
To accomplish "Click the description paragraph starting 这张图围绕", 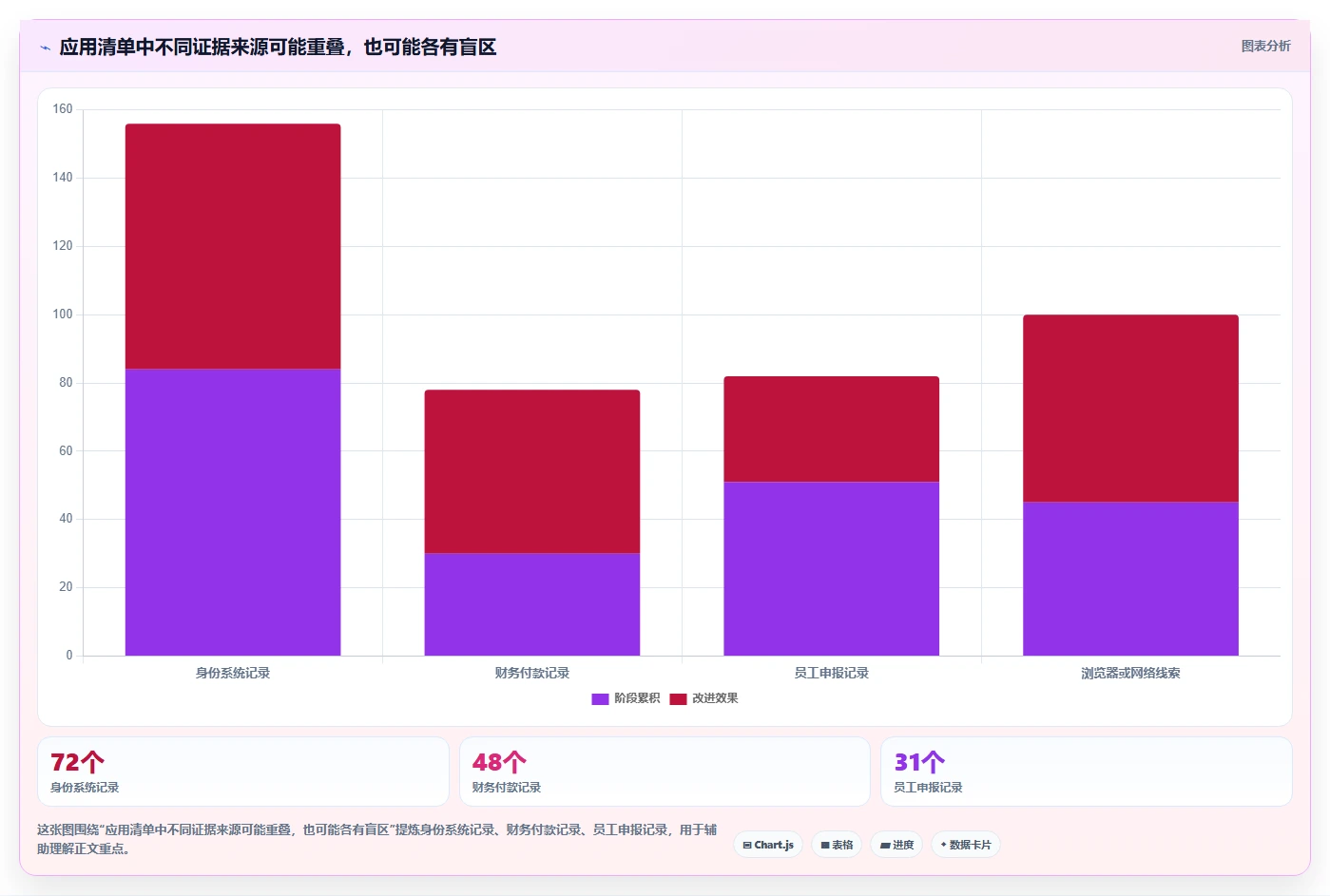I will tap(377, 839).
